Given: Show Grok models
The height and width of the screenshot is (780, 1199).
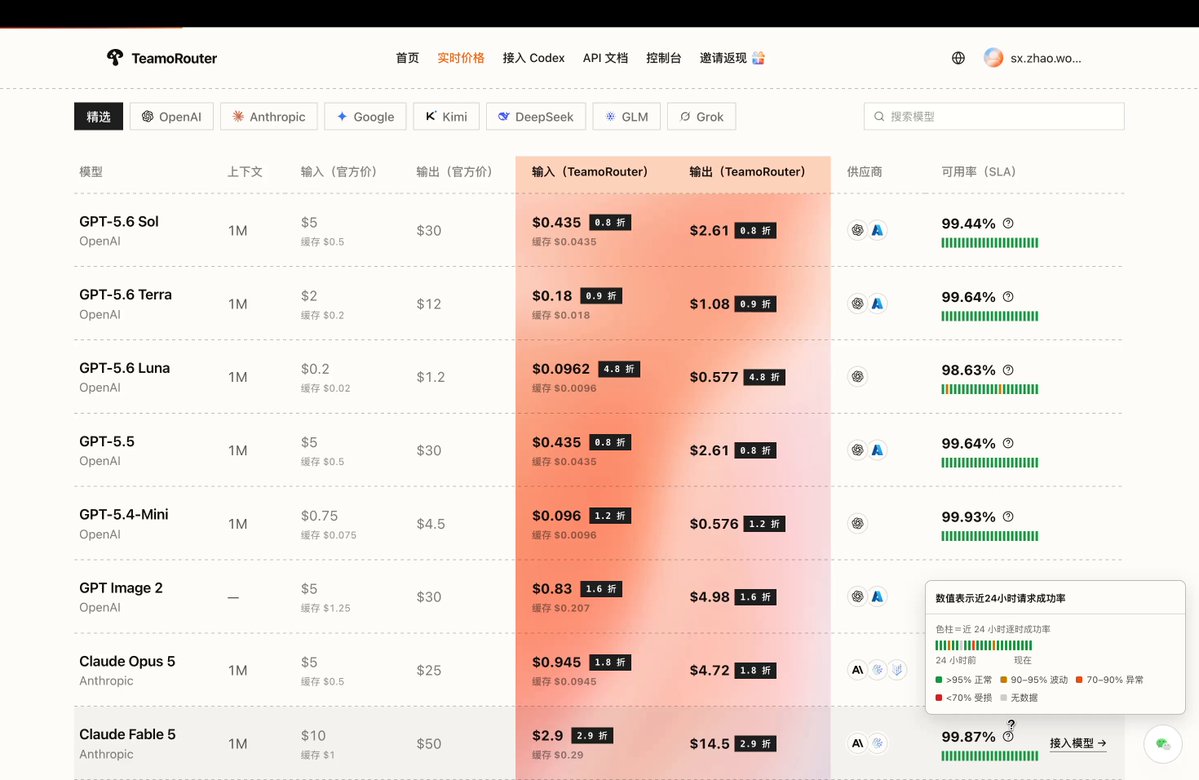Looking at the screenshot, I should point(701,116).
